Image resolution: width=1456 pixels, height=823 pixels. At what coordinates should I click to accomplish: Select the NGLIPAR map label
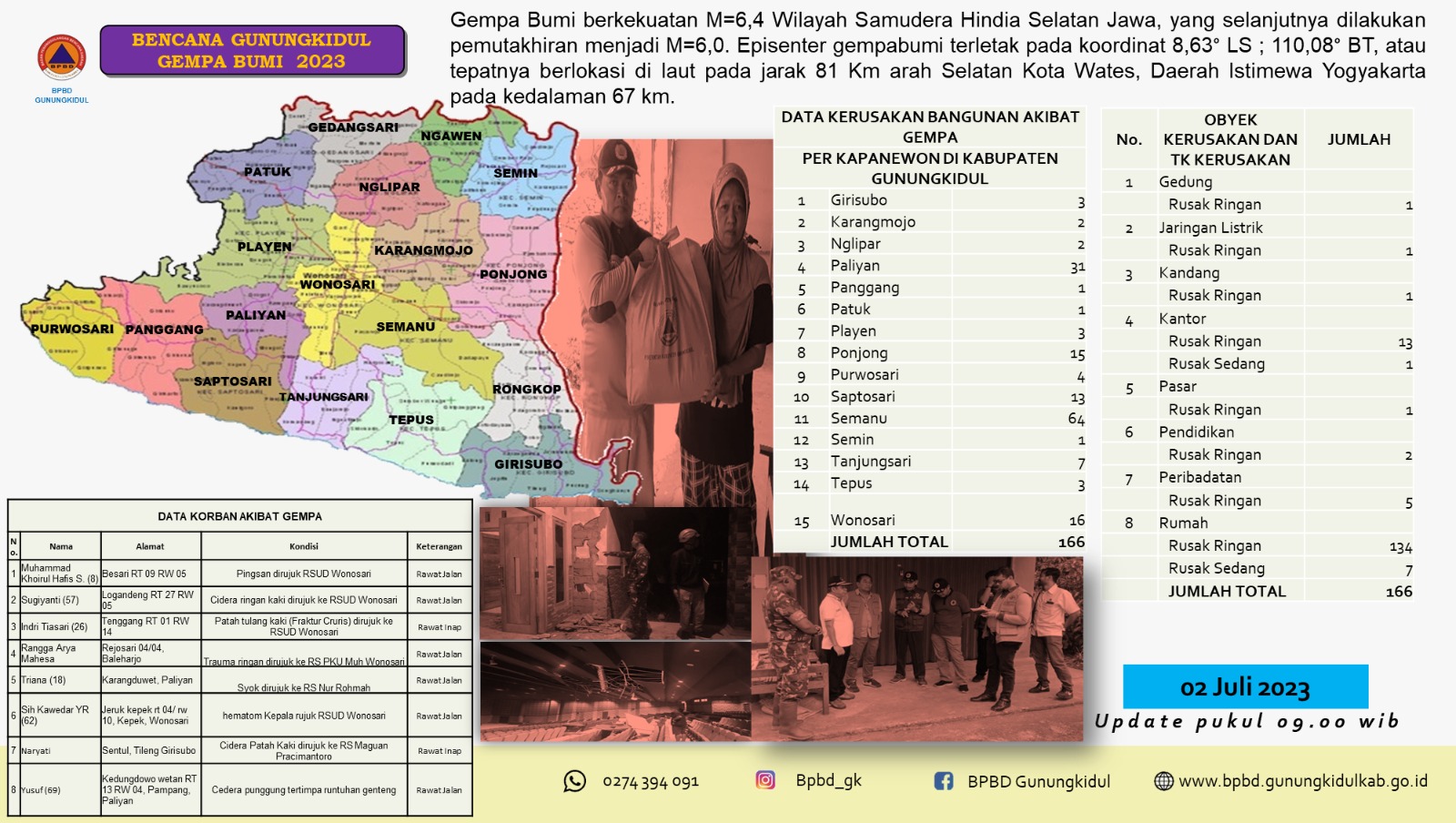pyautogui.click(x=389, y=187)
